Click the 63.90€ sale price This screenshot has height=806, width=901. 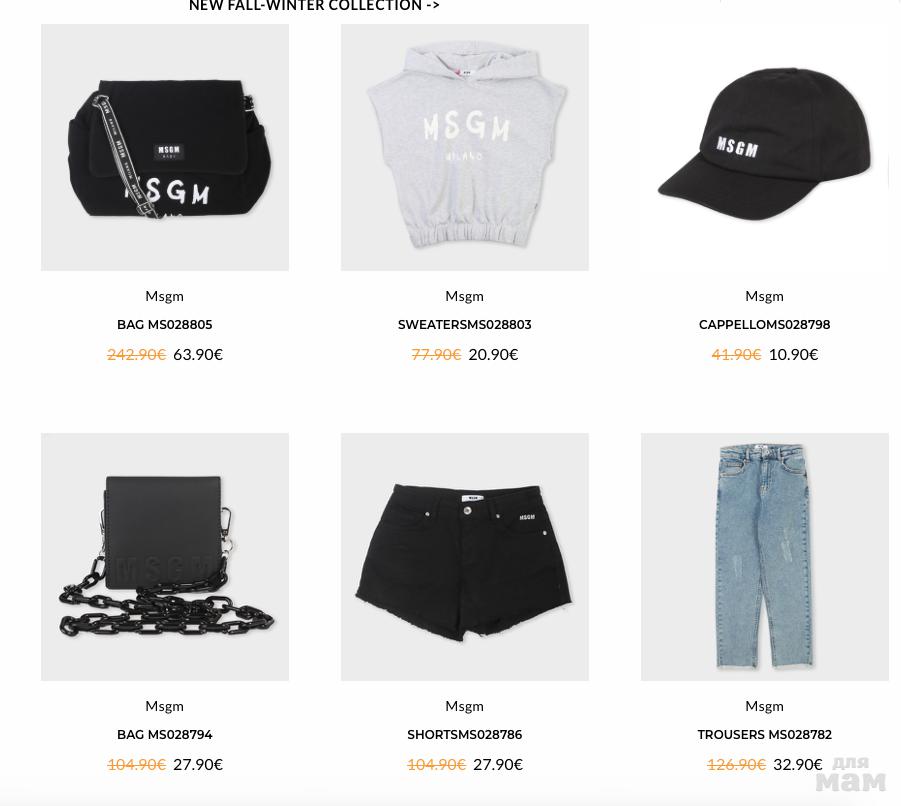pos(198,355)
